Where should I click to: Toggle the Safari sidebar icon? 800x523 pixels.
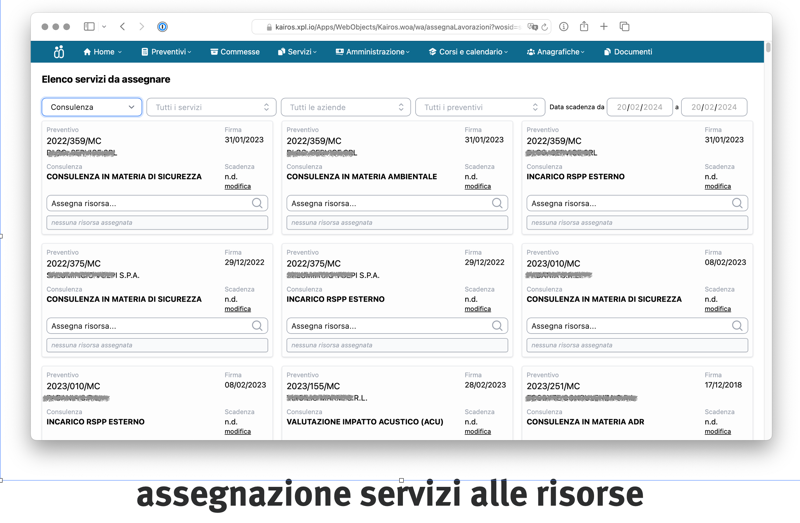click(x=89, y=27)
